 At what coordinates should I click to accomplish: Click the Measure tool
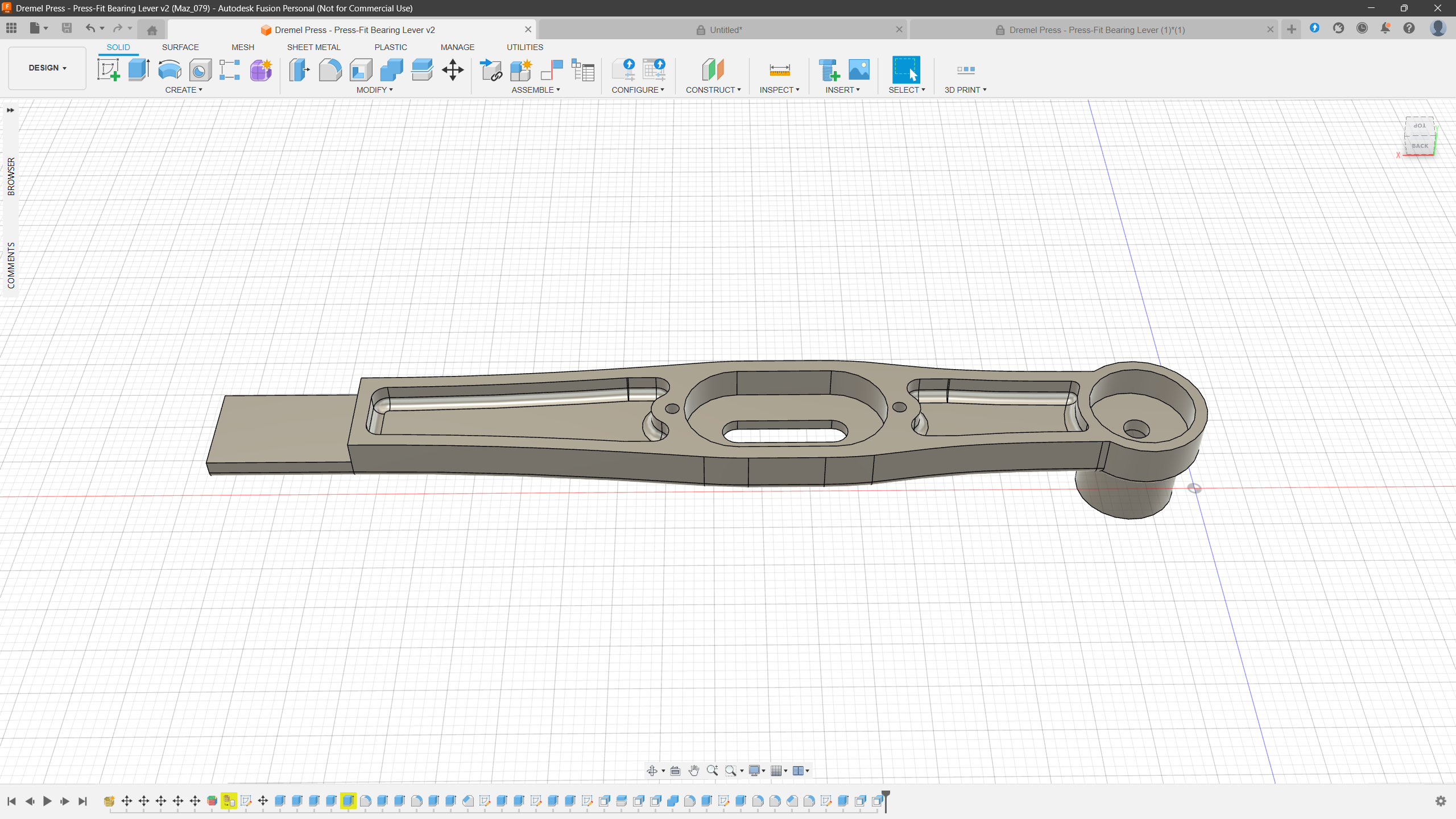(779, 70)
